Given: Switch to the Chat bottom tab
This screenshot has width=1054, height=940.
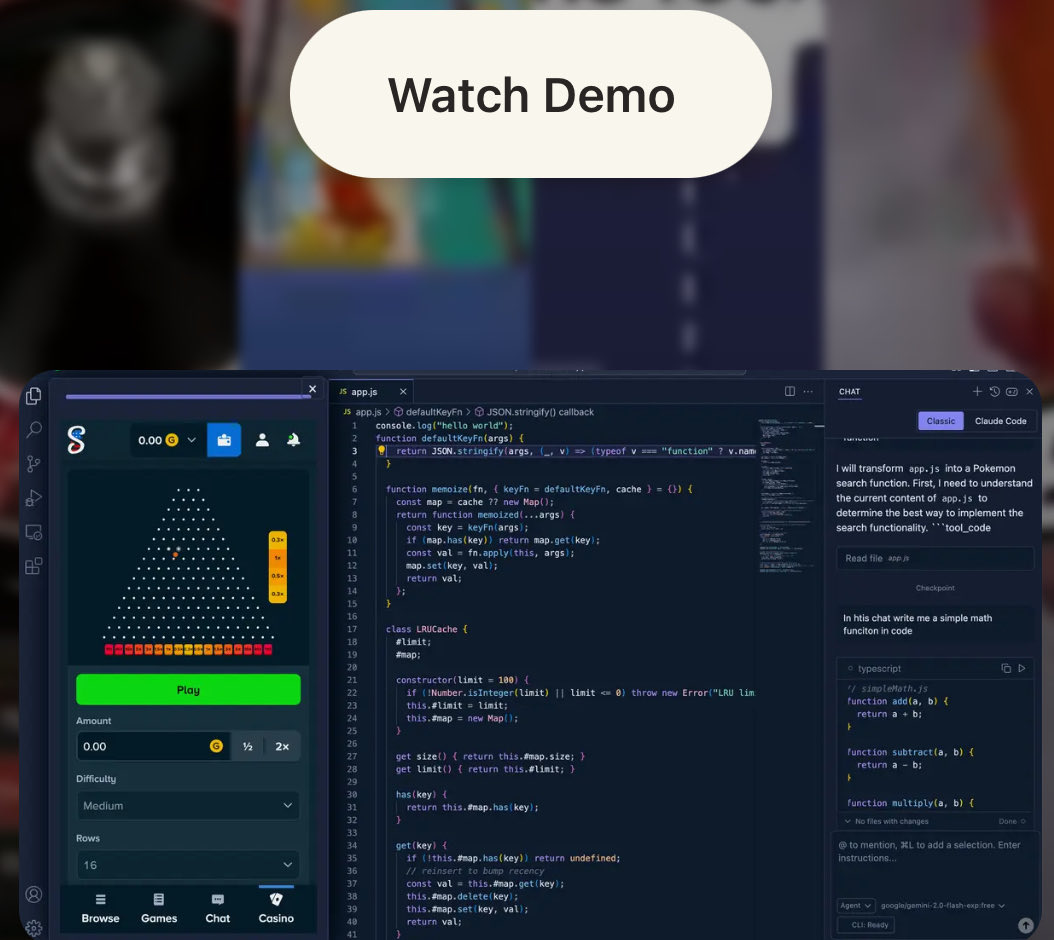Looking at the screenshot, I should (x=217, y=908).
